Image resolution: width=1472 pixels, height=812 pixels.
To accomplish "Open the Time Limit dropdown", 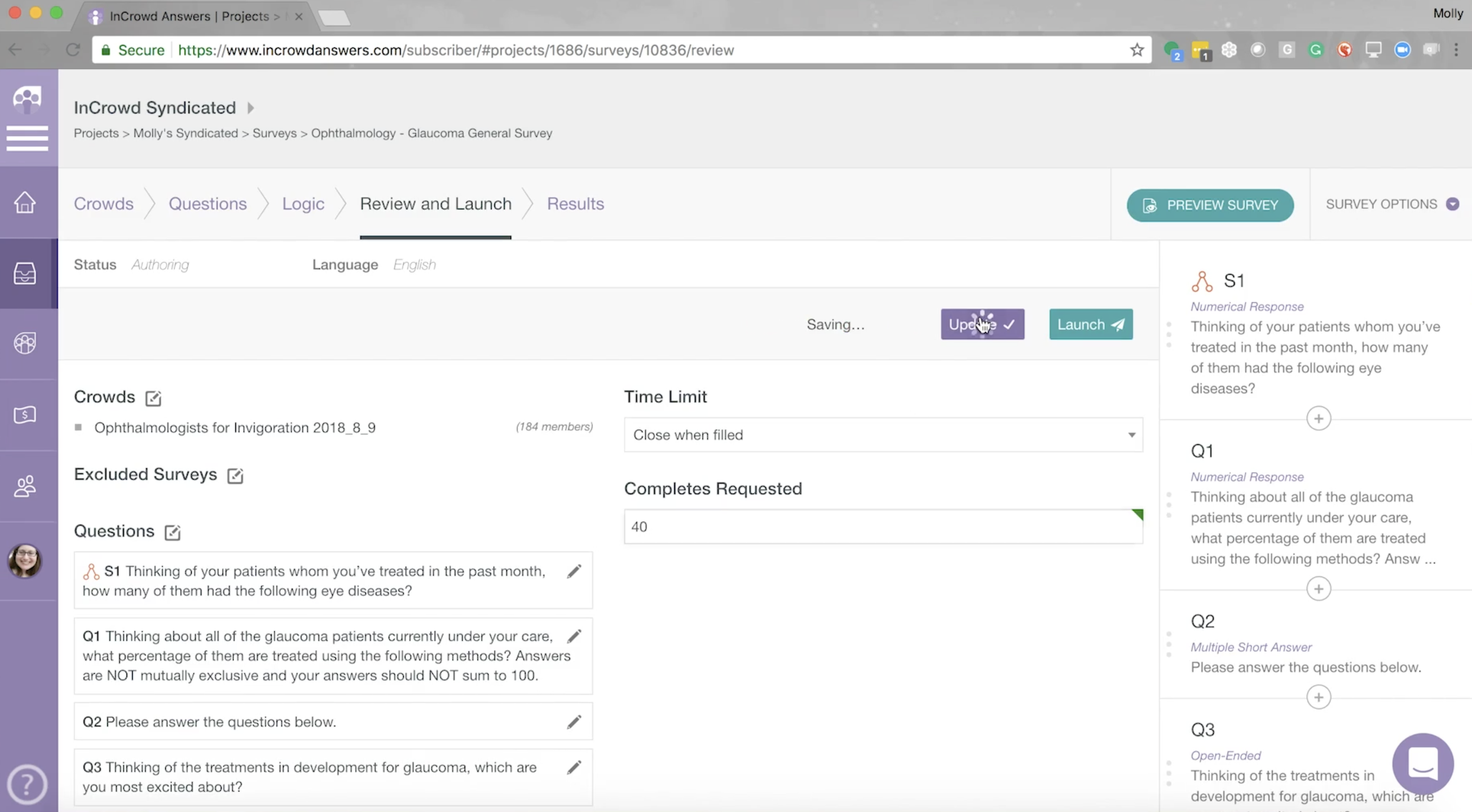I will click(883, 435).
